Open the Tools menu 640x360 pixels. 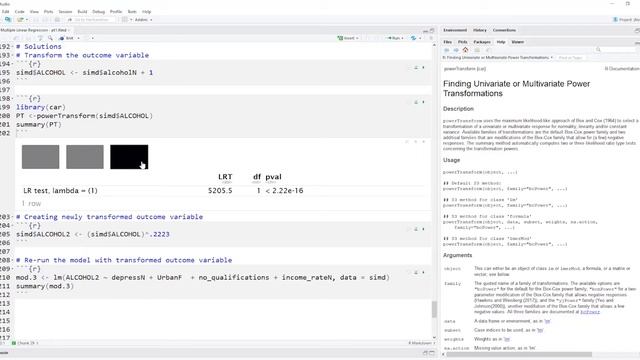tap(132, 12)
